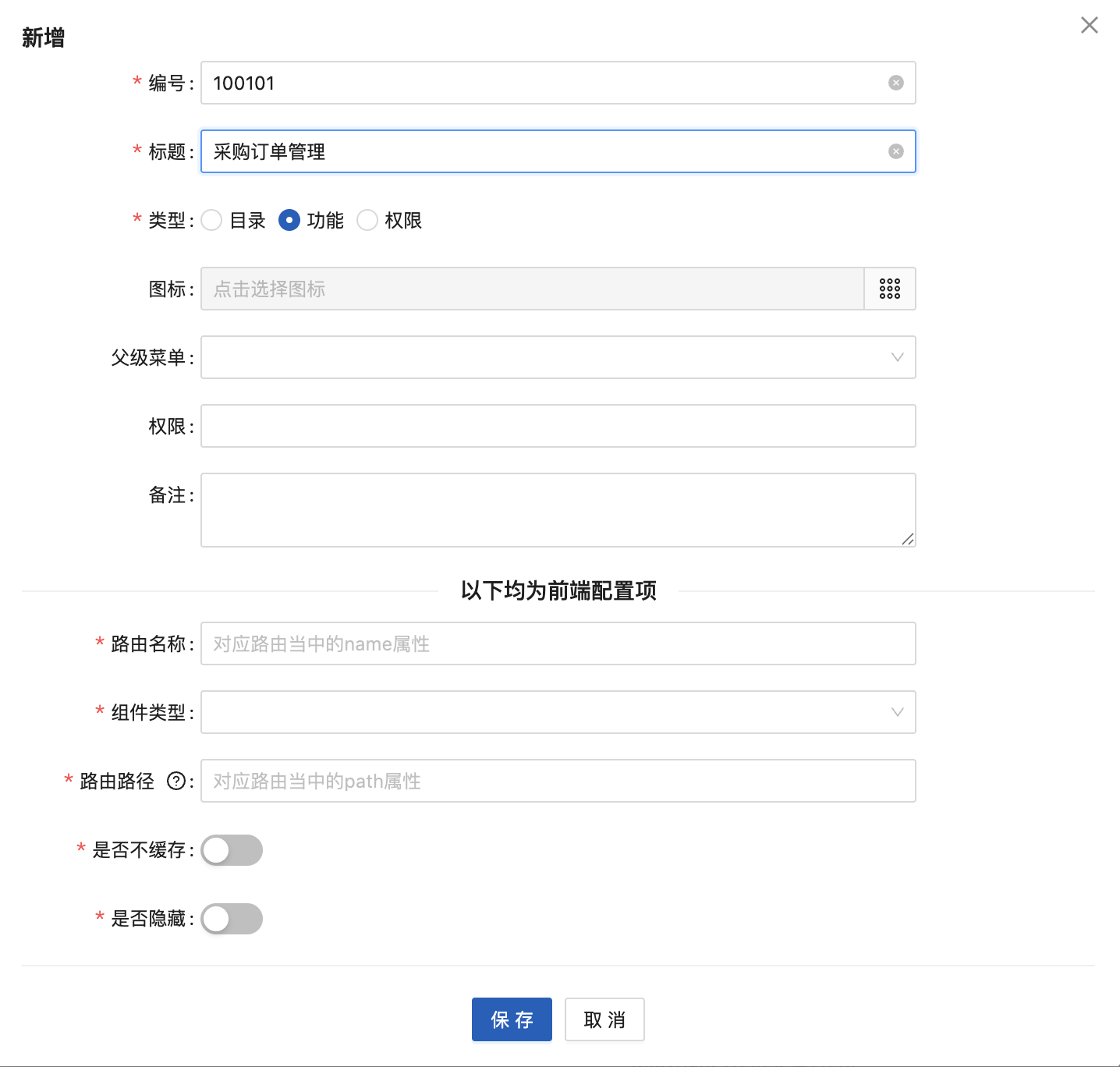Viewport: 1120px width, 1067px height.
Task: Toggle the 是否不缓存 switch
Action: pyautogui.click(x=232, y=850)
